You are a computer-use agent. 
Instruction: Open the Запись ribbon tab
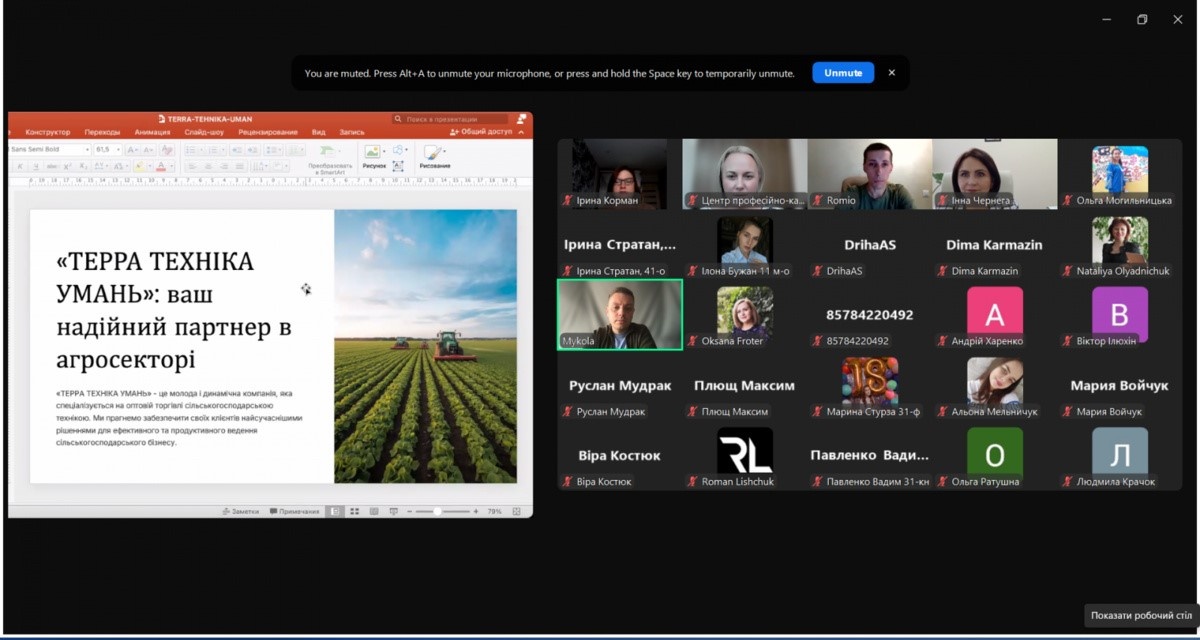tap(352, 132)
